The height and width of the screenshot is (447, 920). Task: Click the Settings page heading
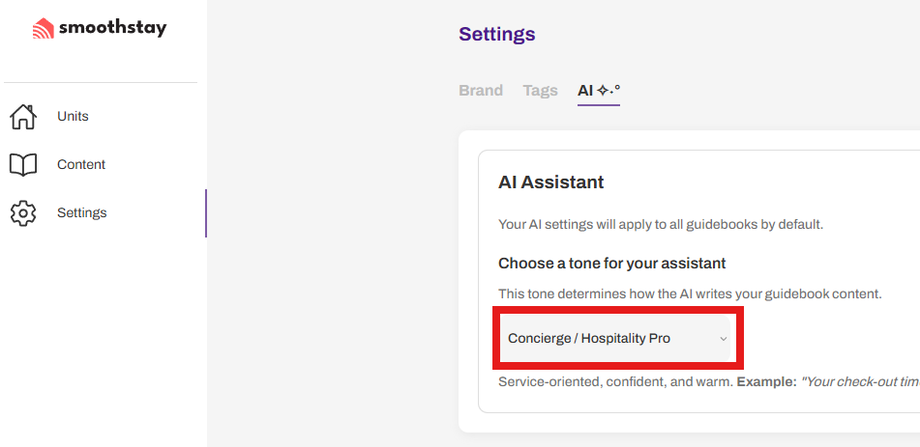tap(497, 34)
